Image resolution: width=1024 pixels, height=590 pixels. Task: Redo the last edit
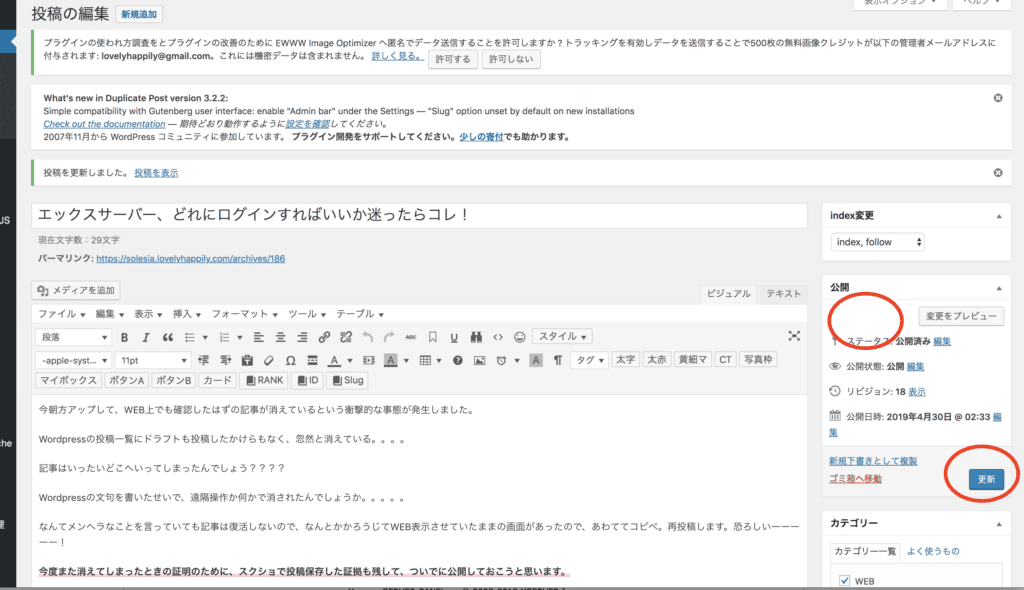(389, 337)
